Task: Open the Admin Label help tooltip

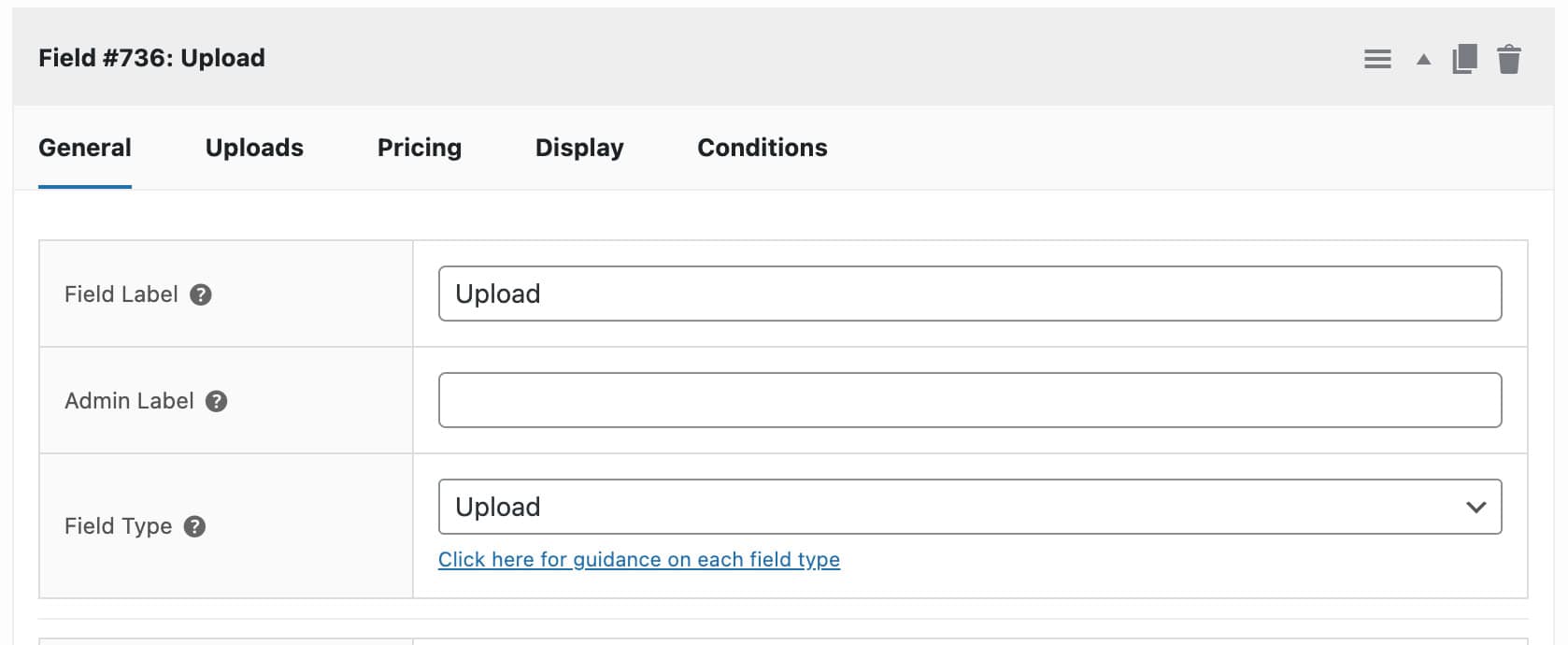Action: [x=216, y=402]
